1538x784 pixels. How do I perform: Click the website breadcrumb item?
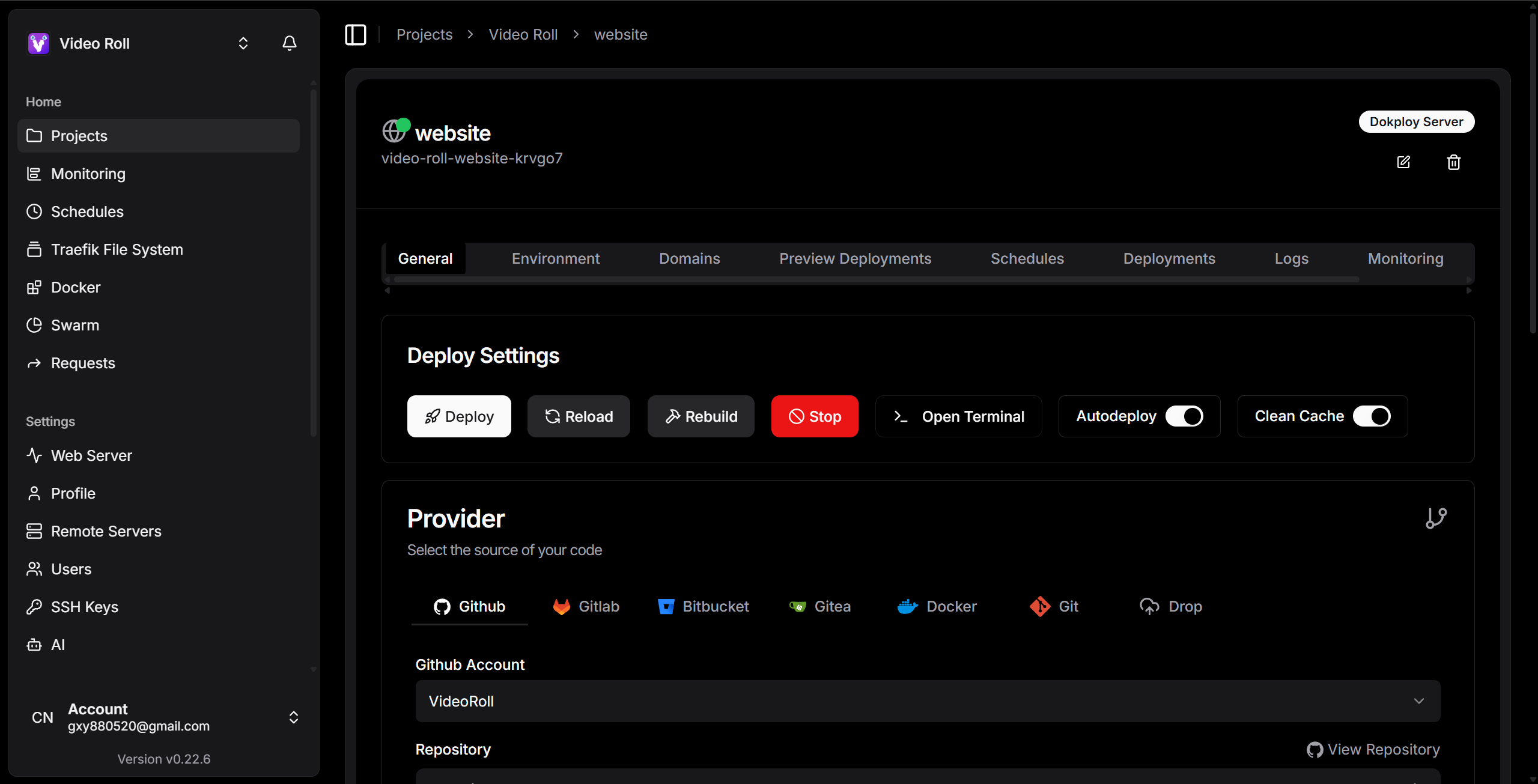point(621,34)
